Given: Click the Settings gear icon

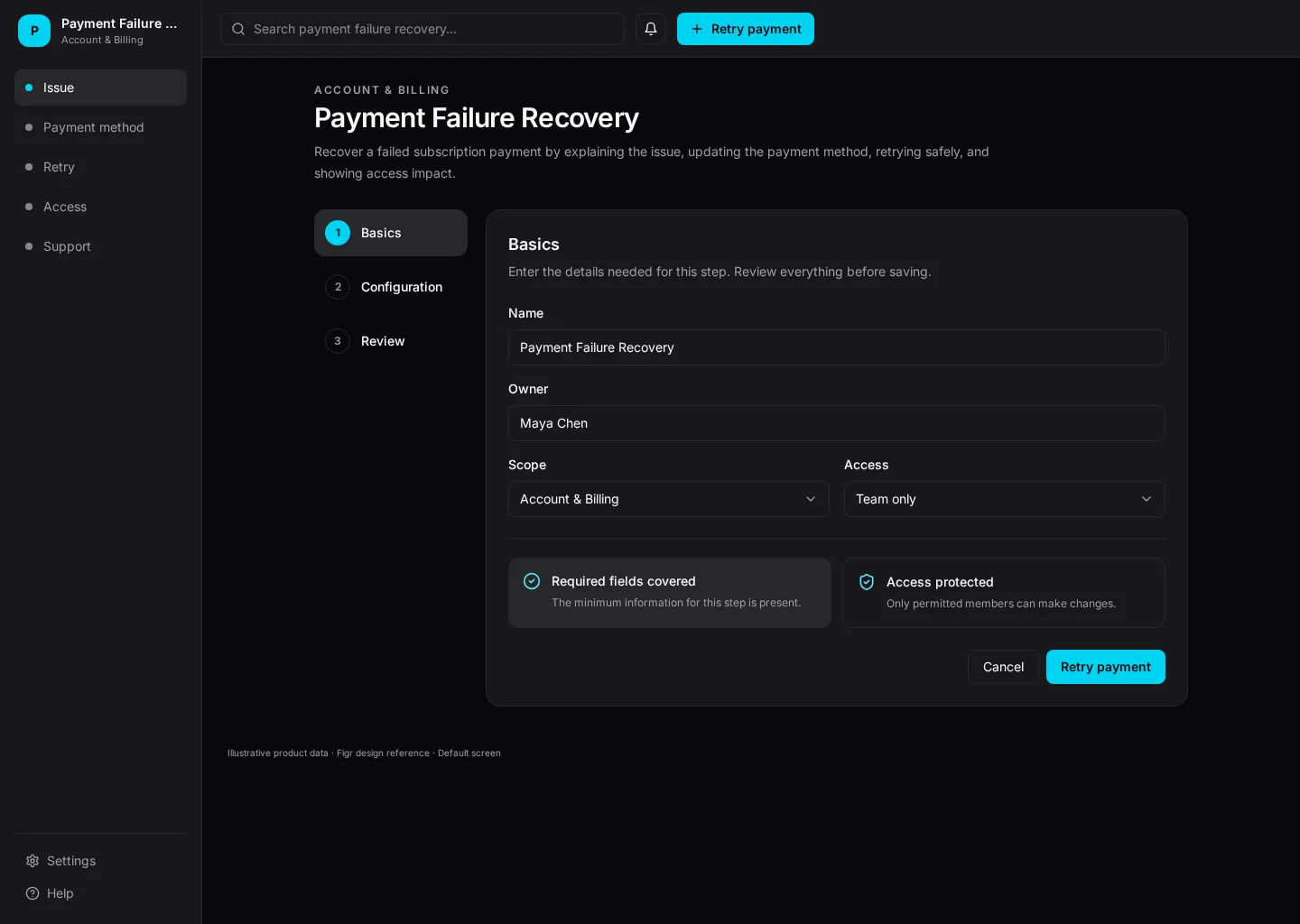Looking at the screenshot, I should [32, 861].
